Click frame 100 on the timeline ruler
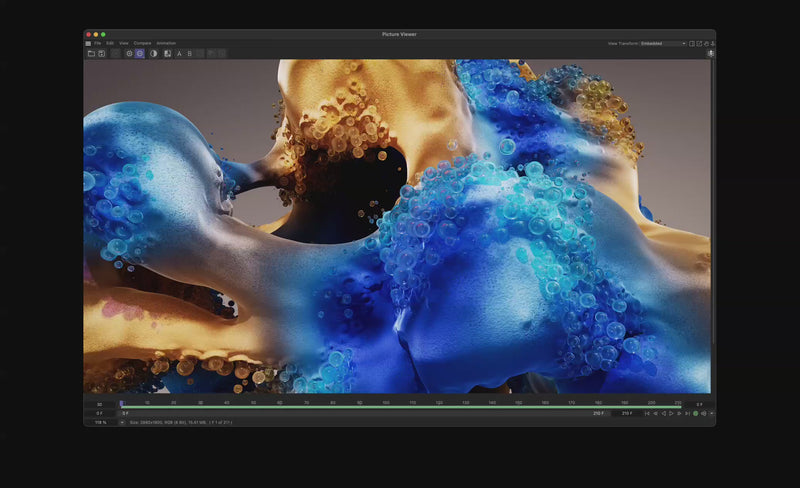 coord(386,403)
